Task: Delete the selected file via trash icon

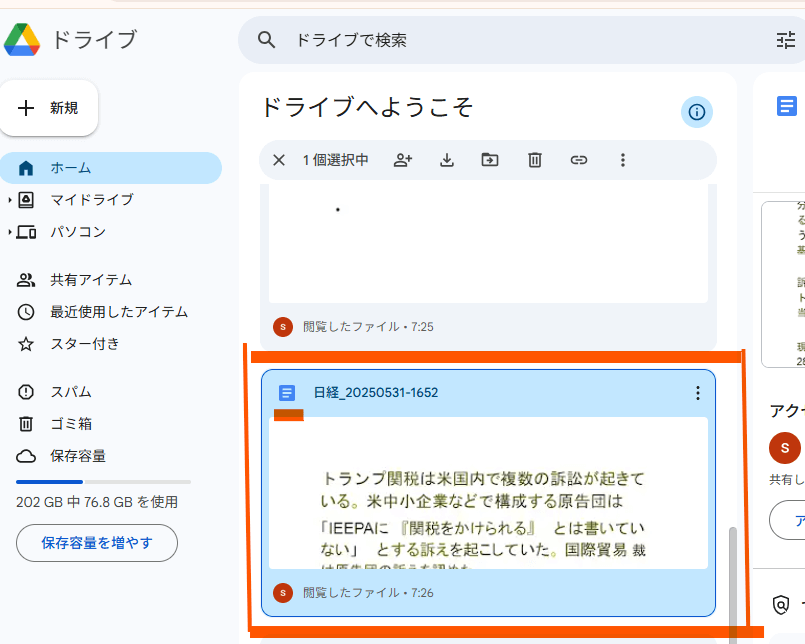Action: [x=534, y=160]
